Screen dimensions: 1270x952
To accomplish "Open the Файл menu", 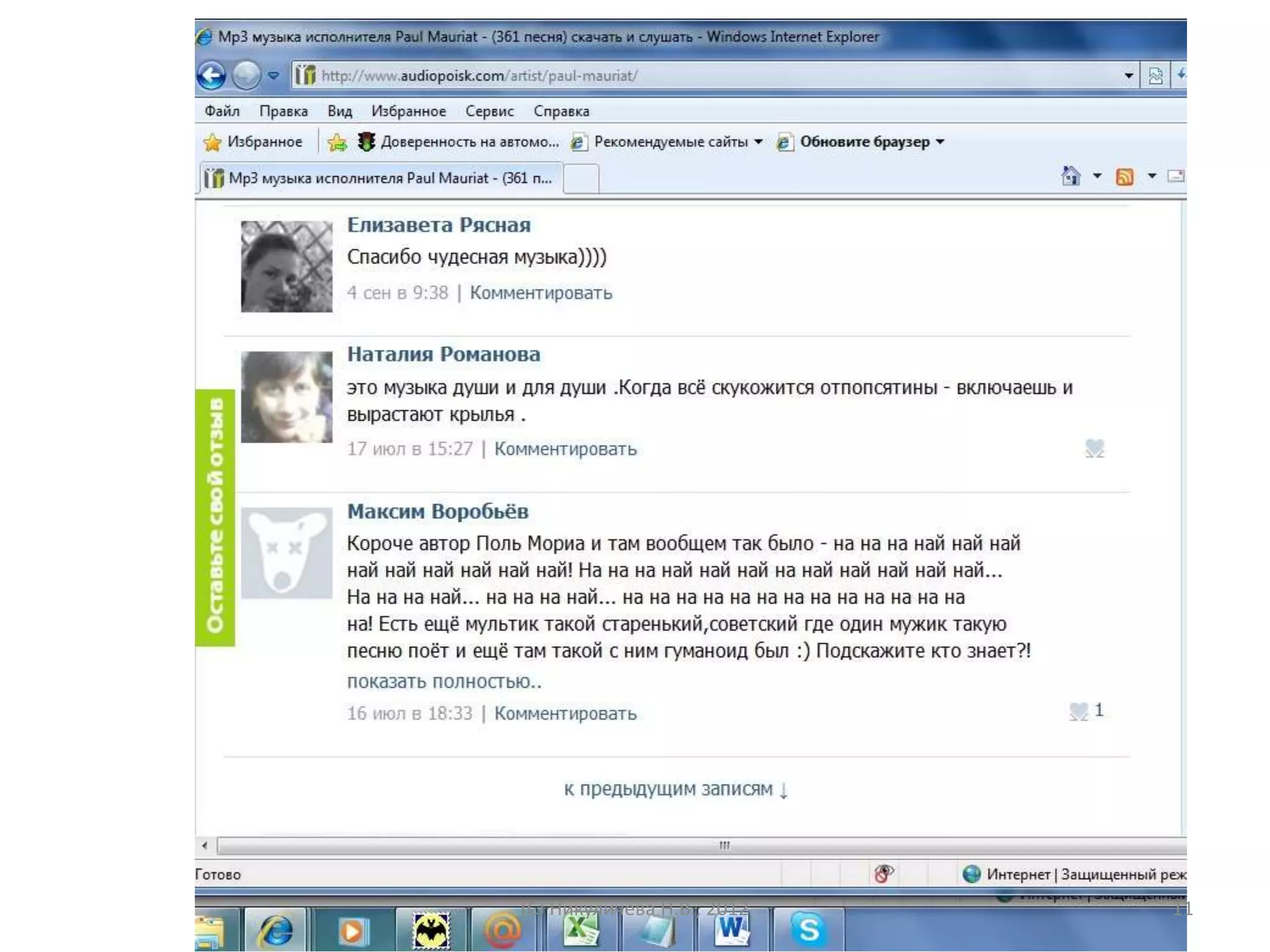I will pos(222,111).
